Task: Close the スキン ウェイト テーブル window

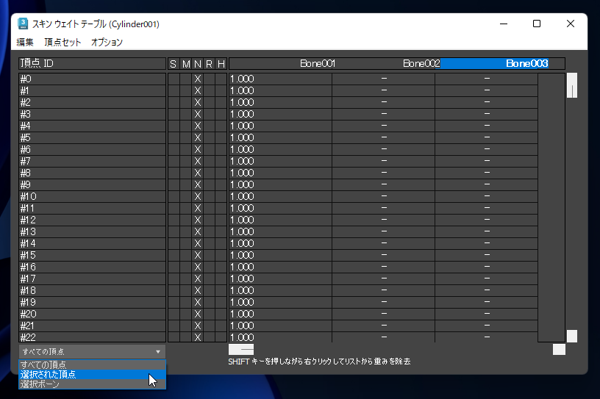Action: click(571, 24)
